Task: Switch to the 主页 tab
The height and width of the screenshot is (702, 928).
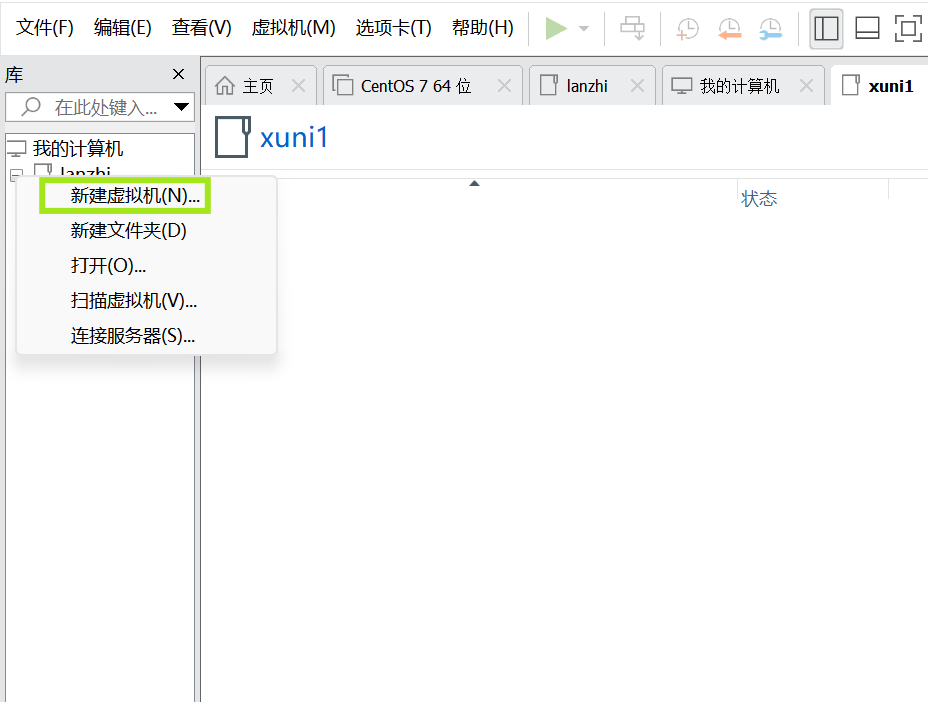Action: tap(259, 86)
